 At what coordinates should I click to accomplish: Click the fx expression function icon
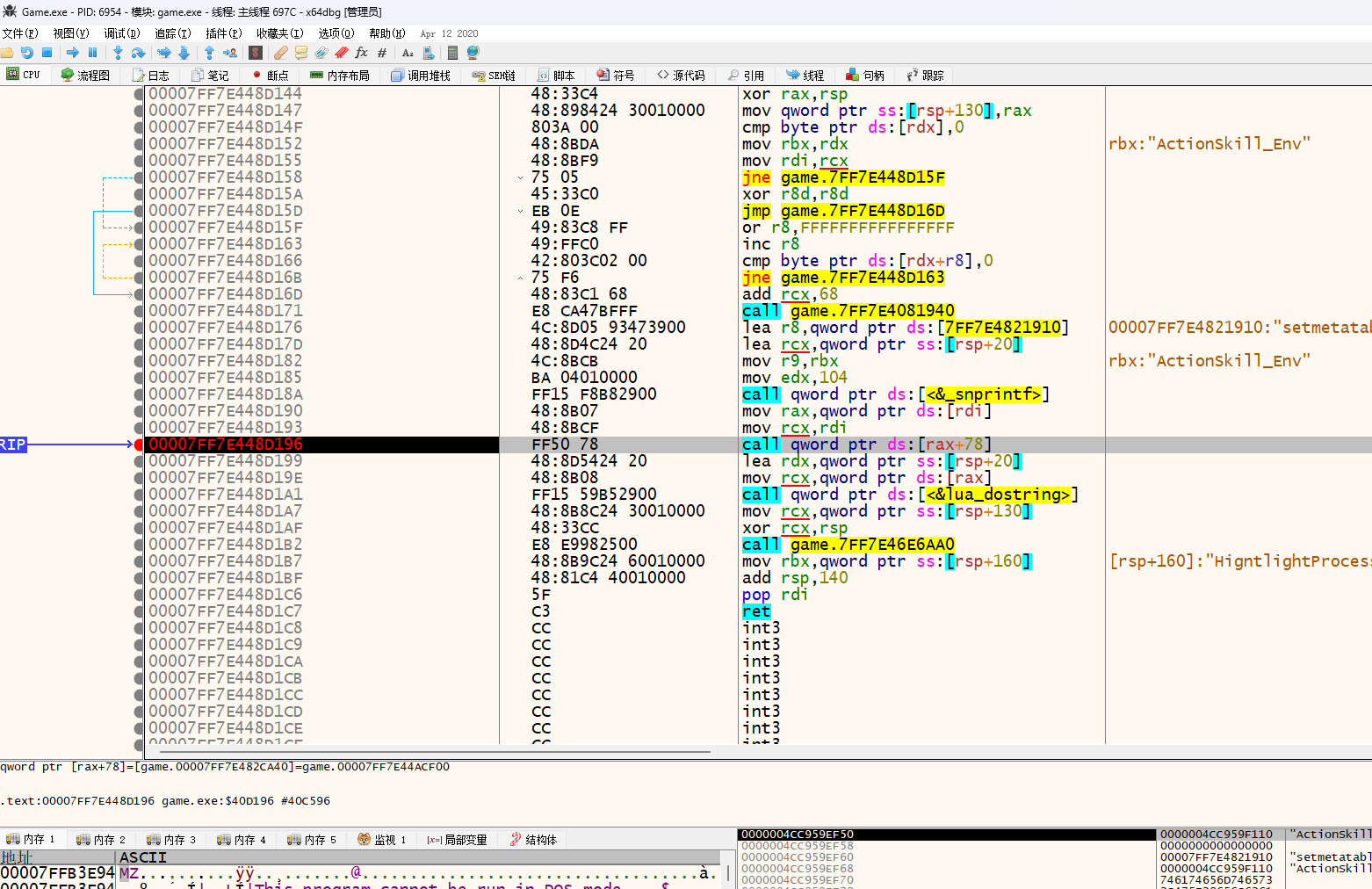[x=362, y=54]
